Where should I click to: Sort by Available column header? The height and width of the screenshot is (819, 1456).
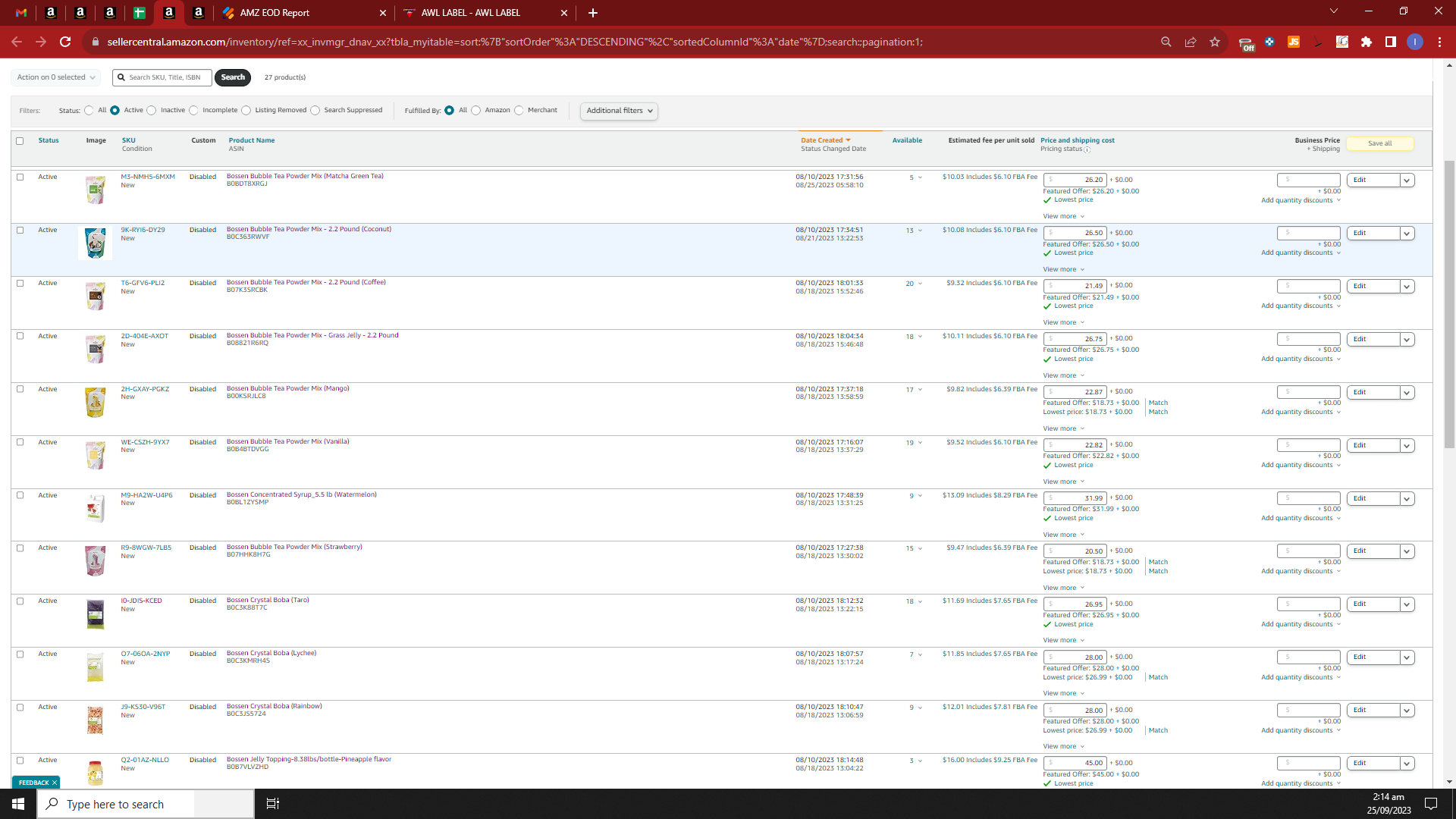tap(907, 140)
